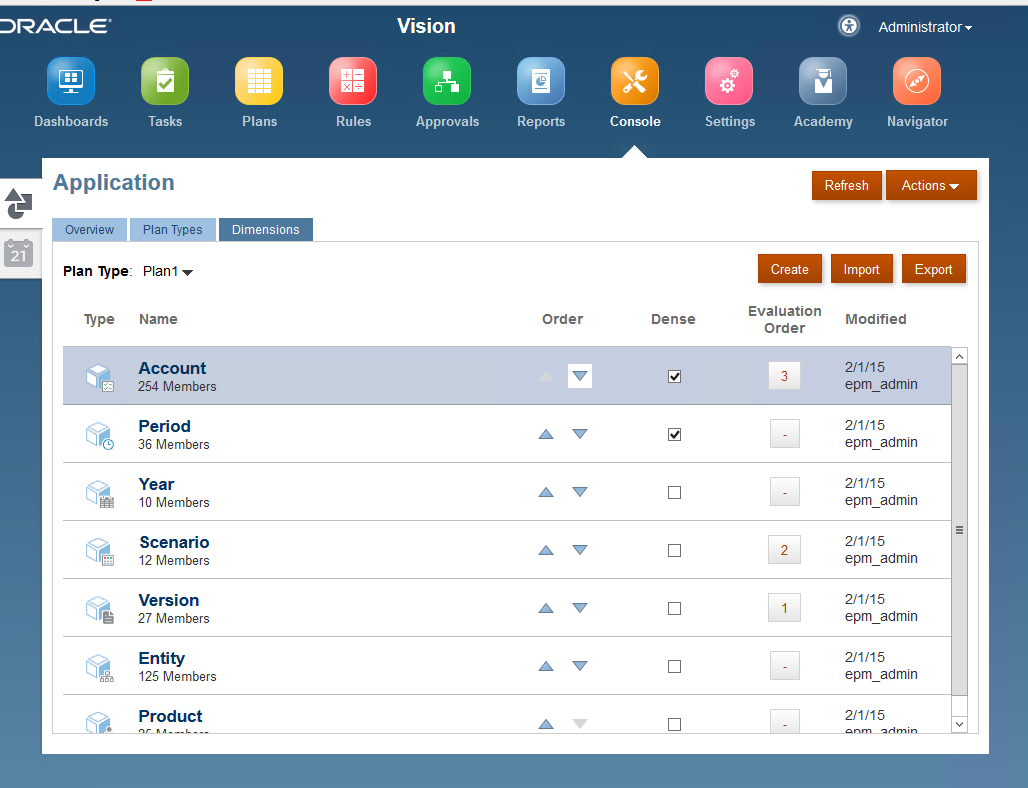Click the Period dimension cube icon

(x=100, y=435)
